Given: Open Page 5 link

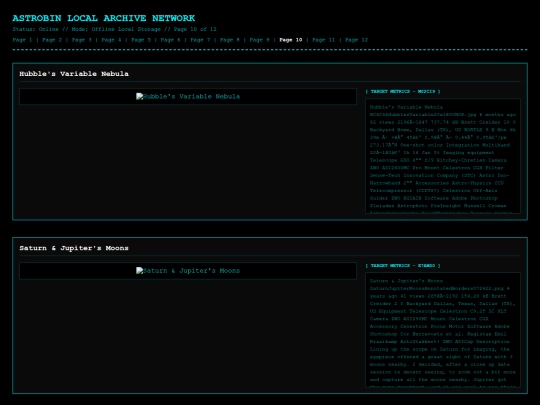Looking at the screenshot, I should [141, 40].
